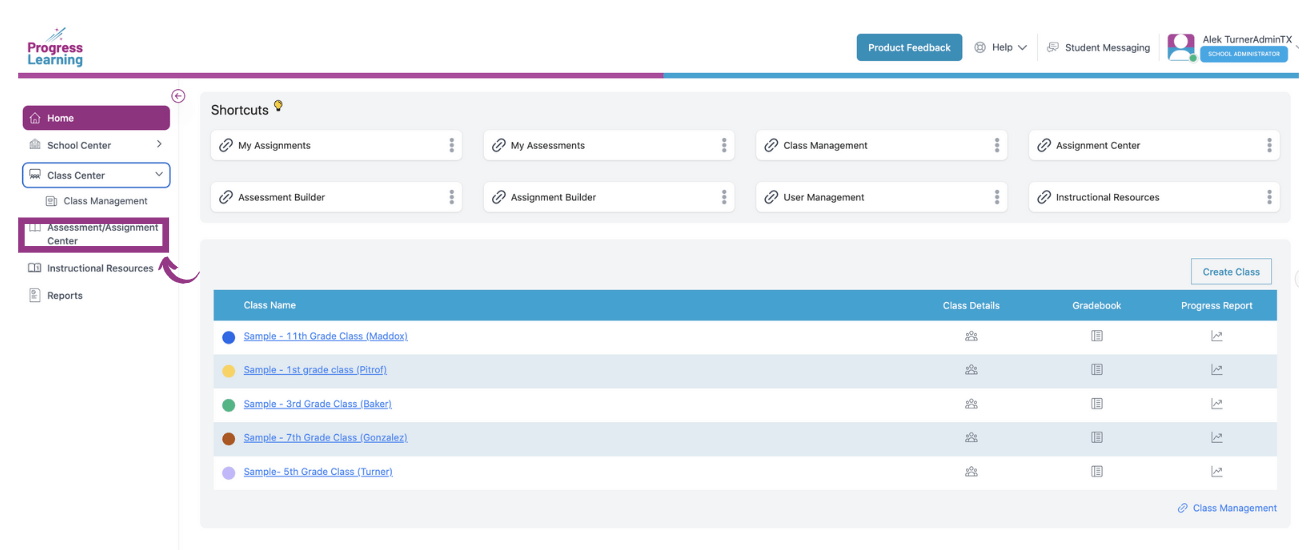Open Assessment/Assignment Center in sidebar
Image resolution: width=1304 pixels, height=550 pixels.
[94, 234]
